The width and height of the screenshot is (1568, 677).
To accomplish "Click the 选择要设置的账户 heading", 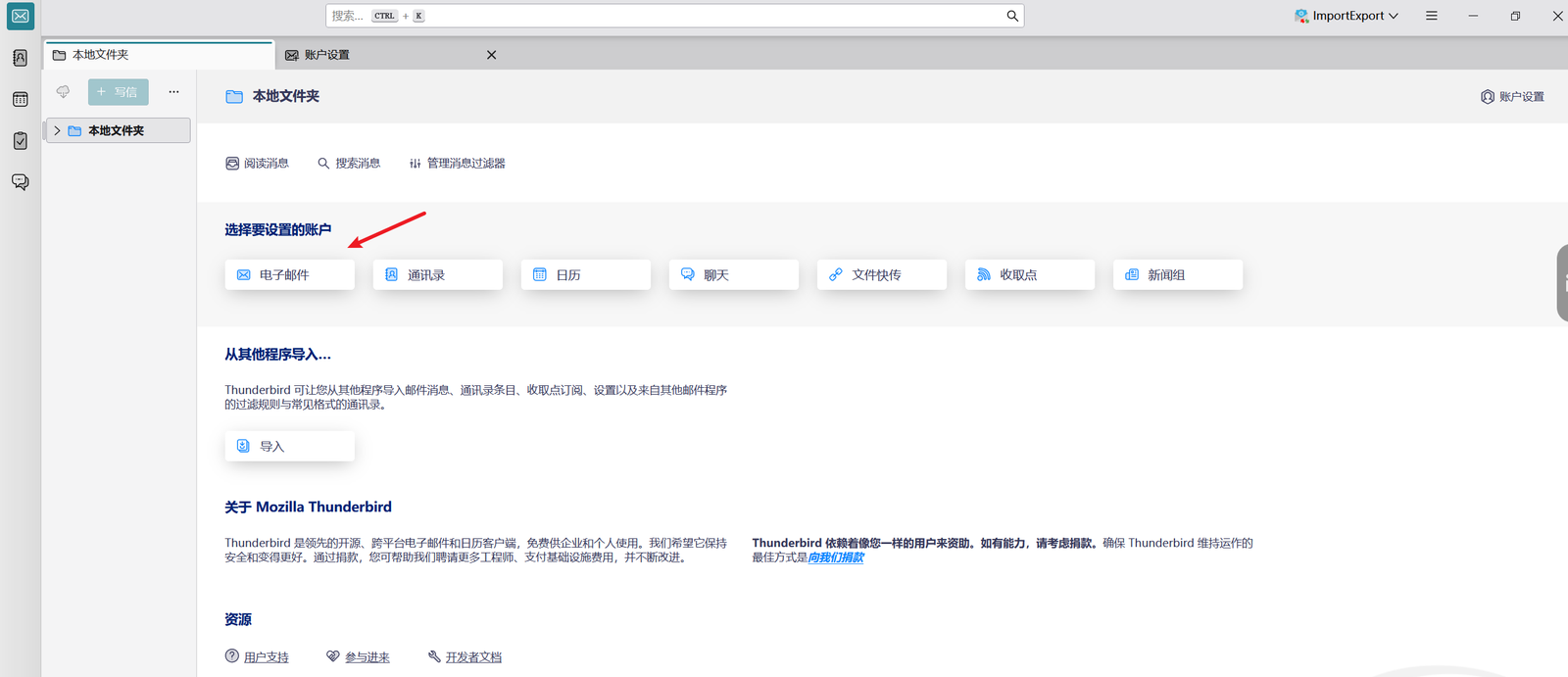I will click(x=277, y=229).
